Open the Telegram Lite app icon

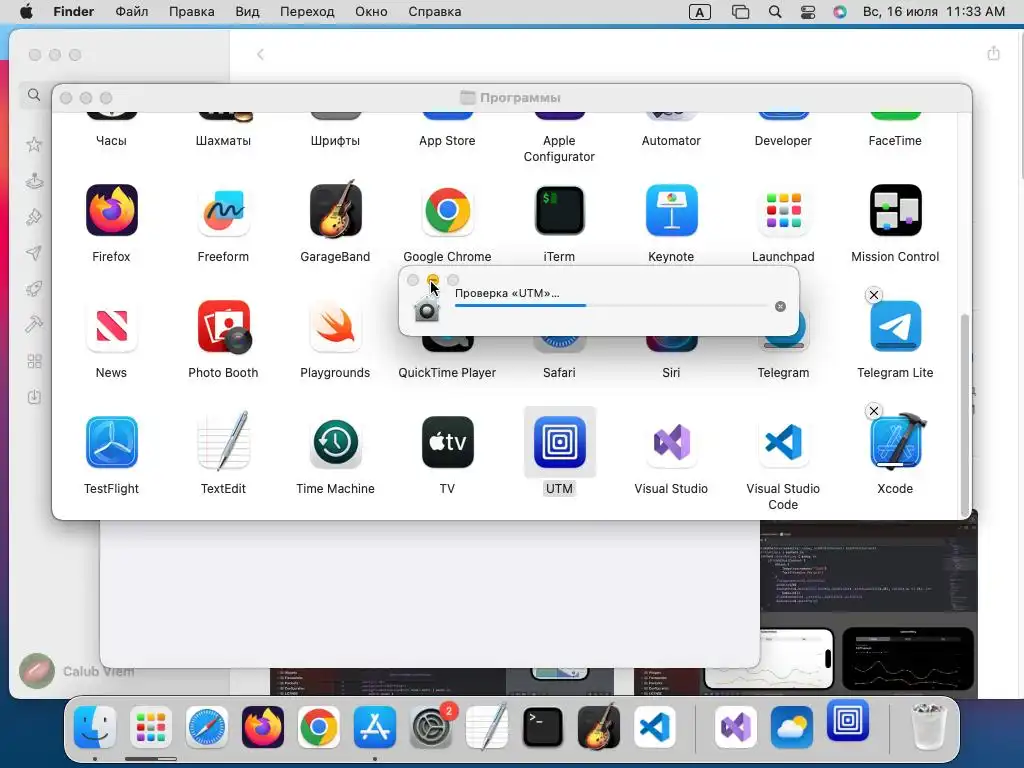[895, 326]
